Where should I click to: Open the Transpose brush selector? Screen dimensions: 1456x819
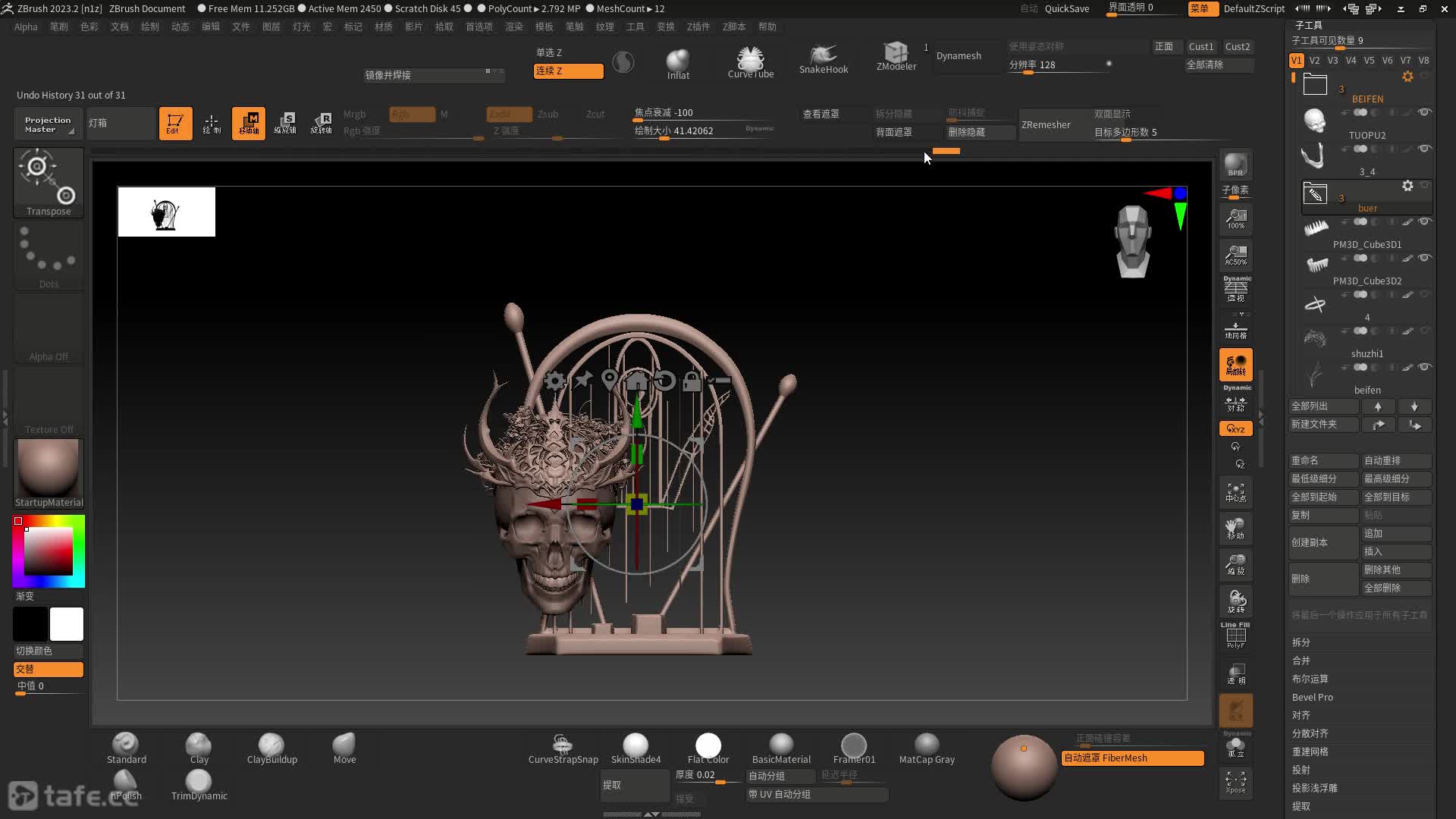coord(49,183)
